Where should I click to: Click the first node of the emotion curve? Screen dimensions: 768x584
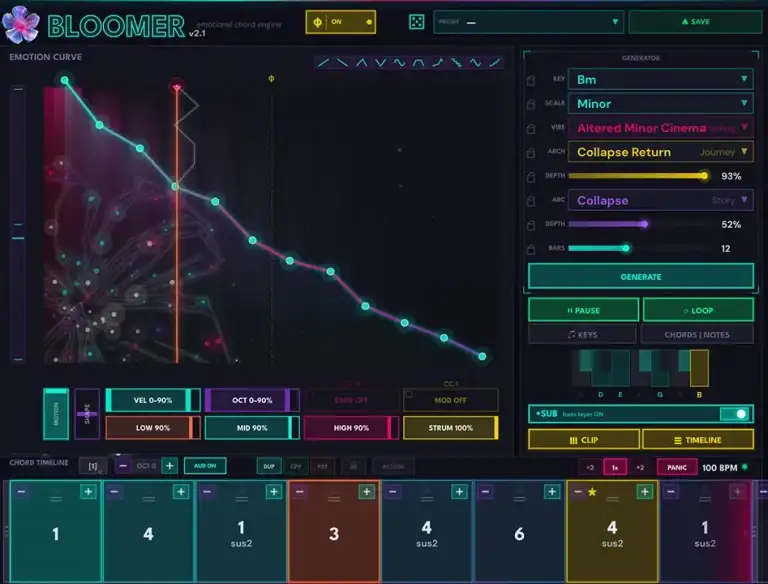tap(65, 80)
